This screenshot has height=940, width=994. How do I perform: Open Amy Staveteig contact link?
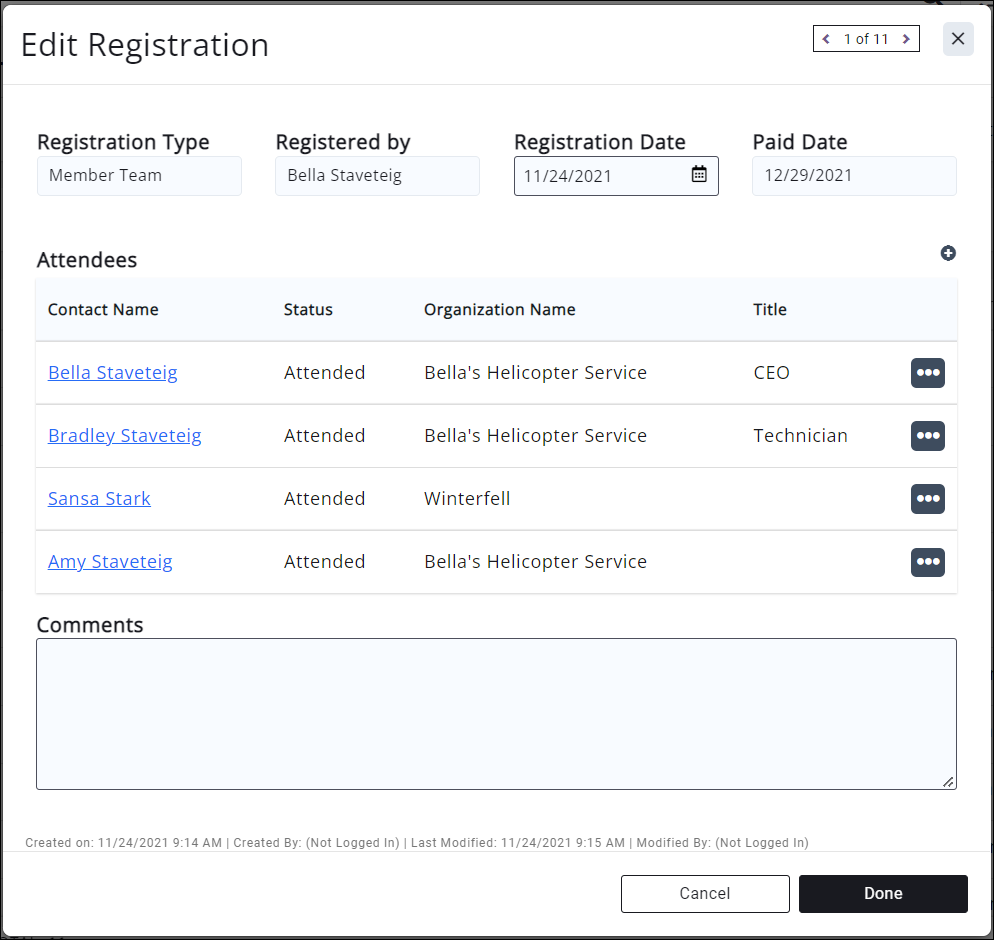pyautogui.click(x=110, y=562)
